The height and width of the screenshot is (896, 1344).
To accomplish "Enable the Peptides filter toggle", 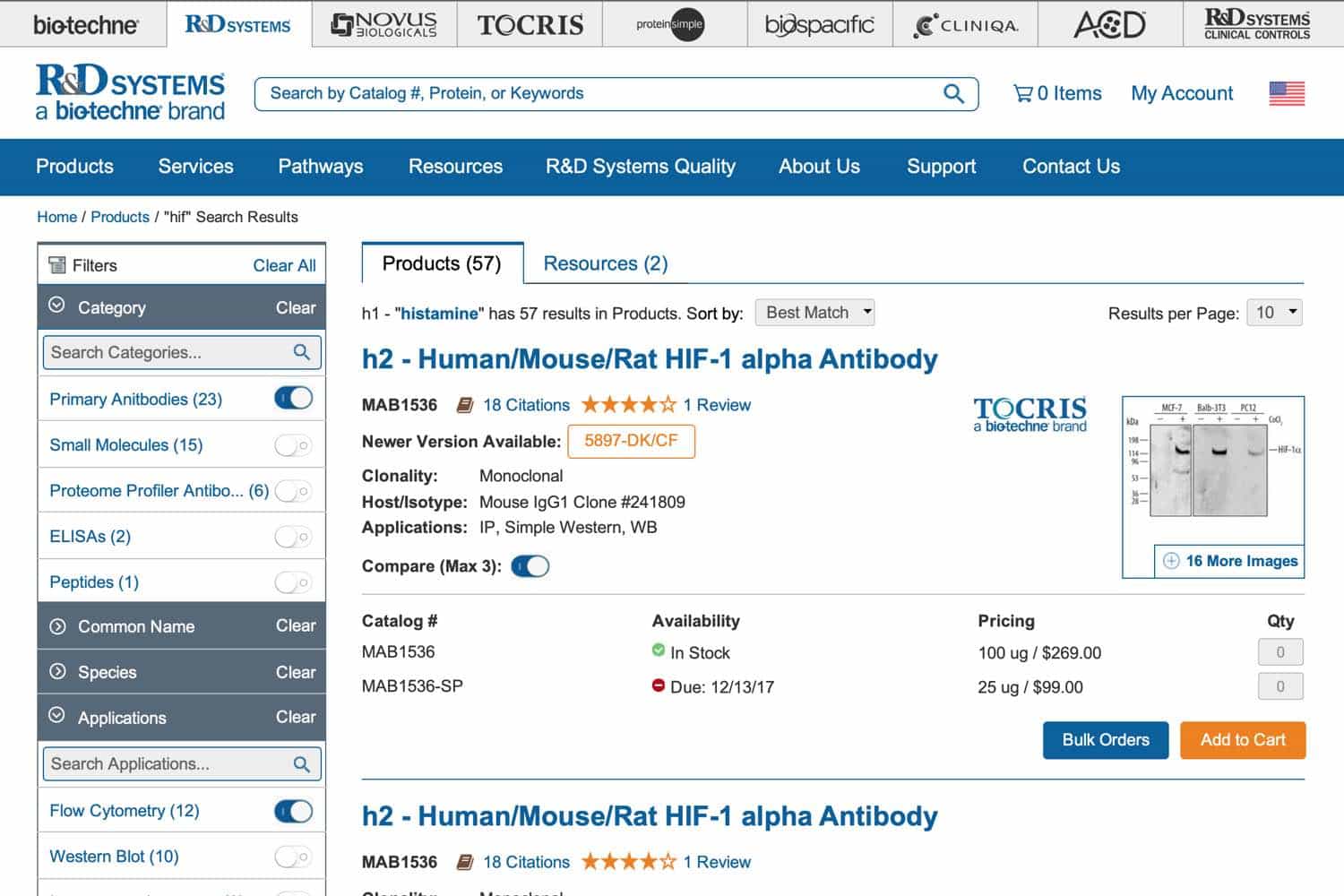I will click(x=294, y=582).
